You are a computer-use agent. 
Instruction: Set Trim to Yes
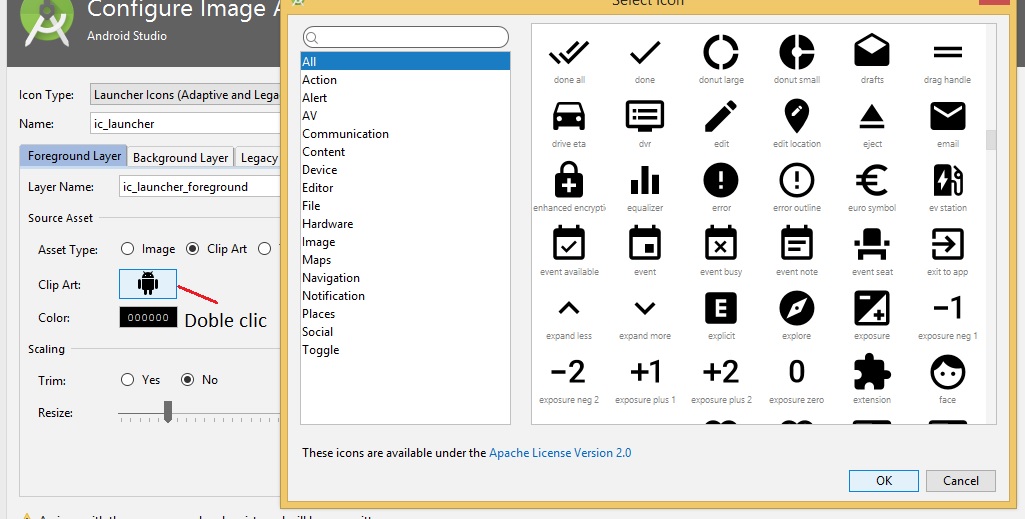127,380
